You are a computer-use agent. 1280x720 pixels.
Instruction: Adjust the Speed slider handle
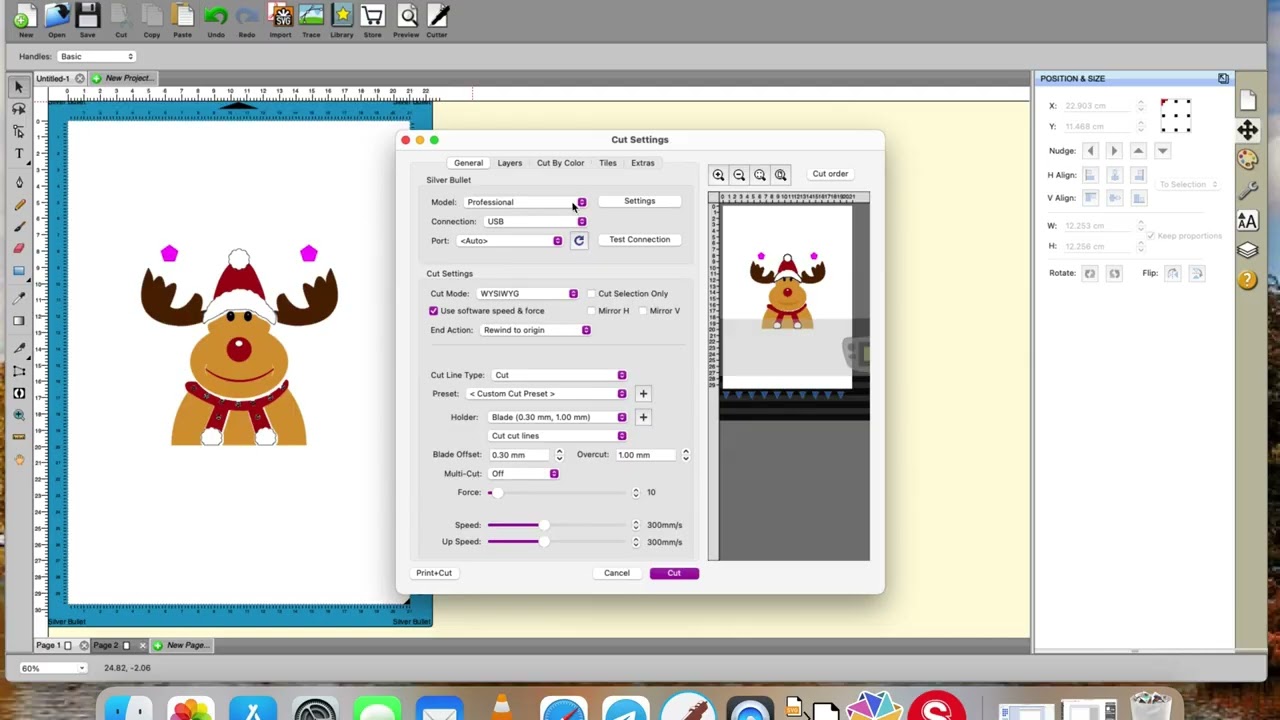(x=543, y=525)
